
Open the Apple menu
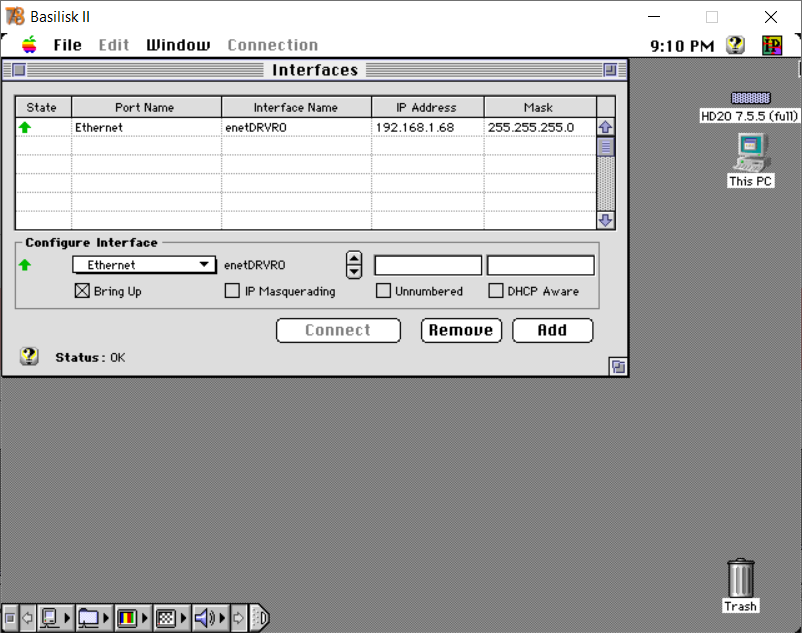pos(29,45)
